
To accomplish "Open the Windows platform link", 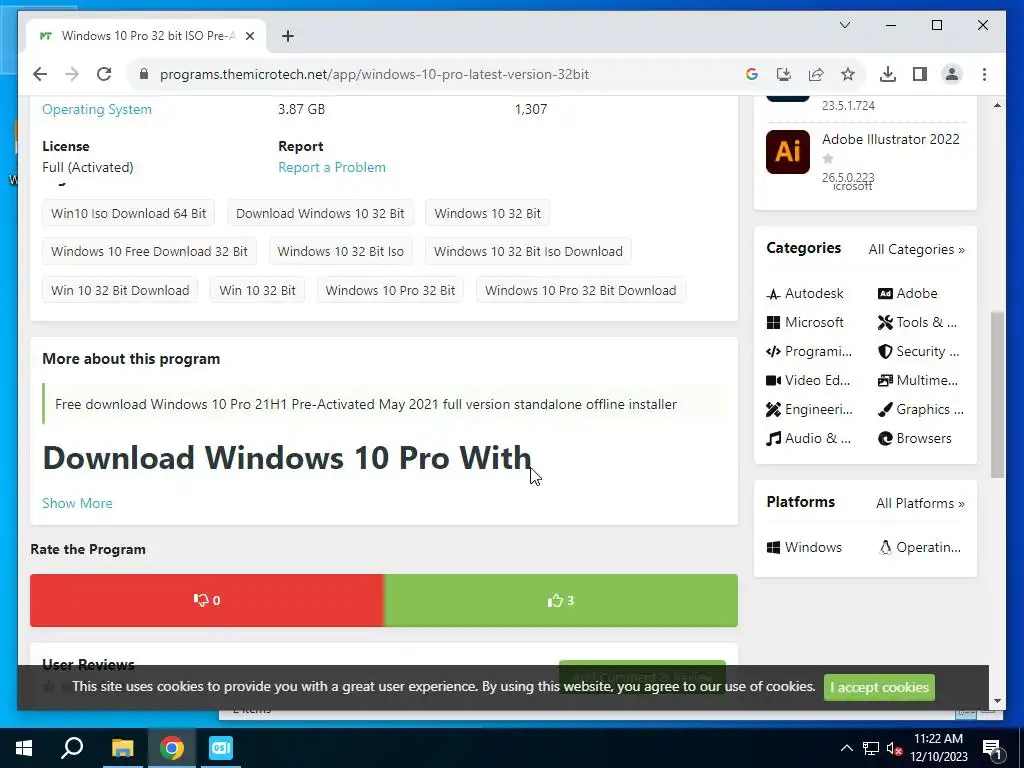I will coord(805,547).
